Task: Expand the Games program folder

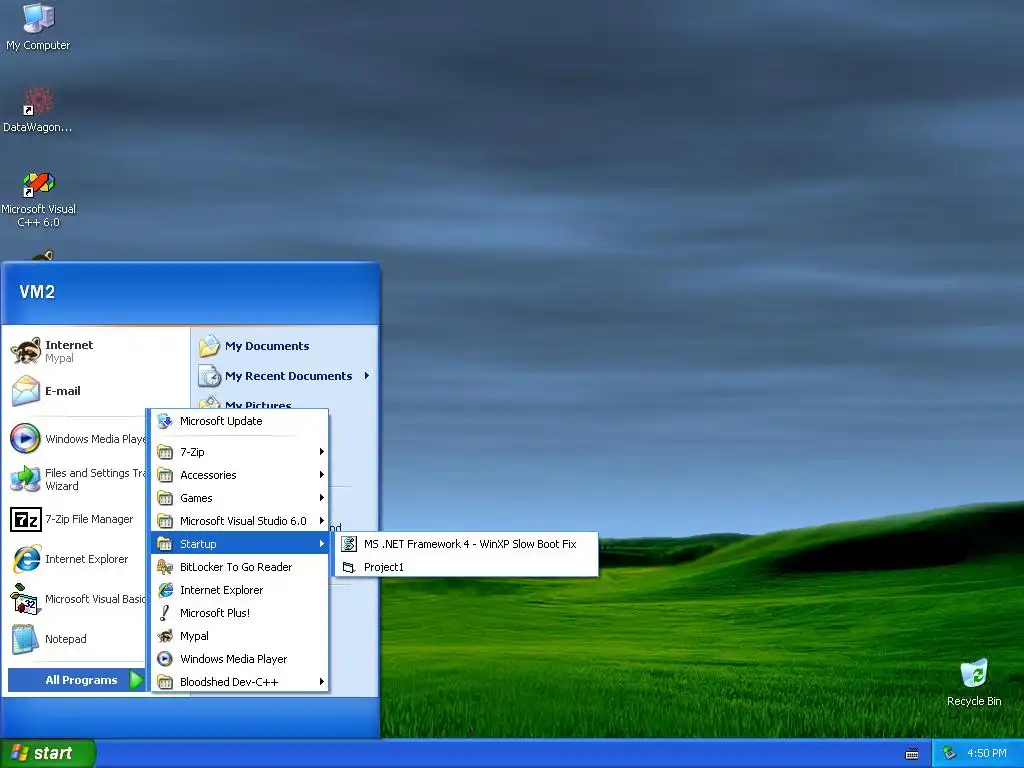Action: [x=240, y=498]
